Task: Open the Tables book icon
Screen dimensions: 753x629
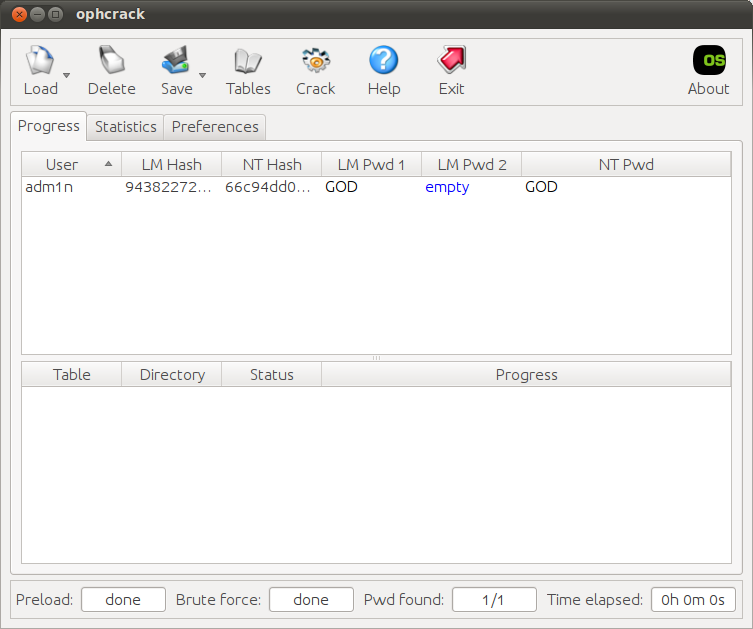Action: coord(248,61)
